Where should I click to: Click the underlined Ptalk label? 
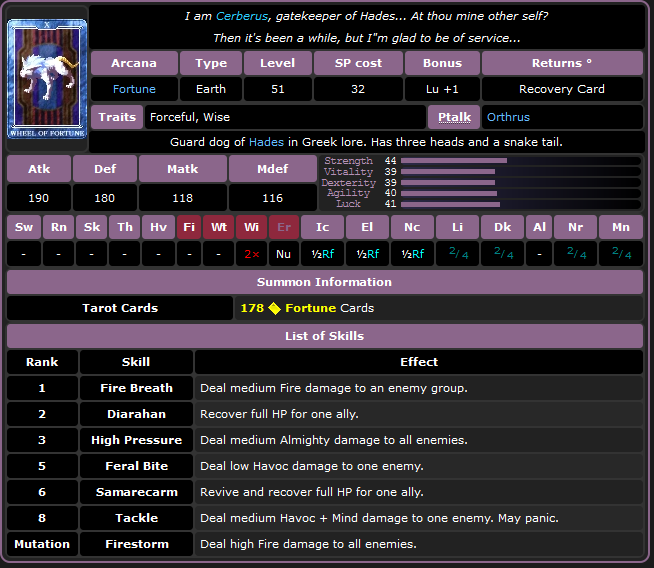(x=454, y=117)
